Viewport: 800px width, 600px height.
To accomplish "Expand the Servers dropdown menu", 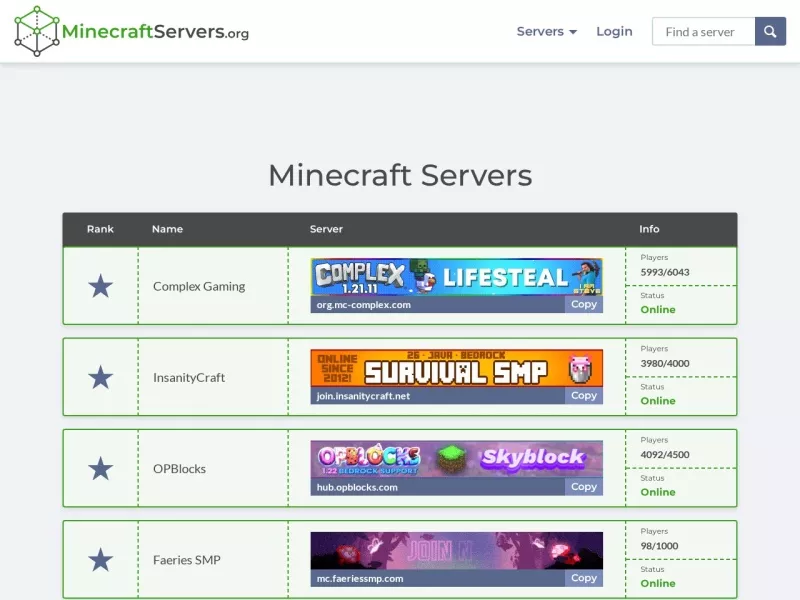I will [546, 32].
